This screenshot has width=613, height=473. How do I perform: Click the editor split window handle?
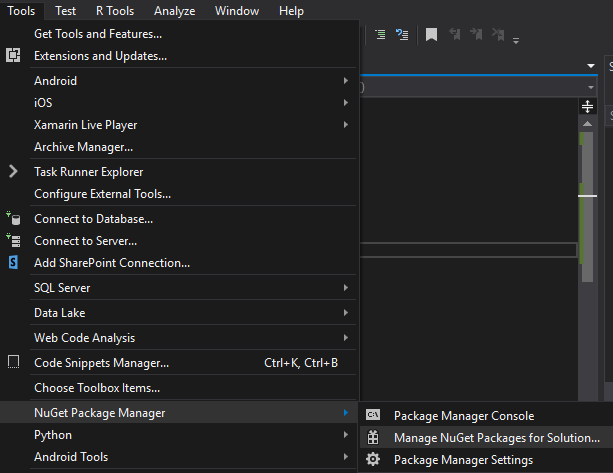click(x=587, y=106)
